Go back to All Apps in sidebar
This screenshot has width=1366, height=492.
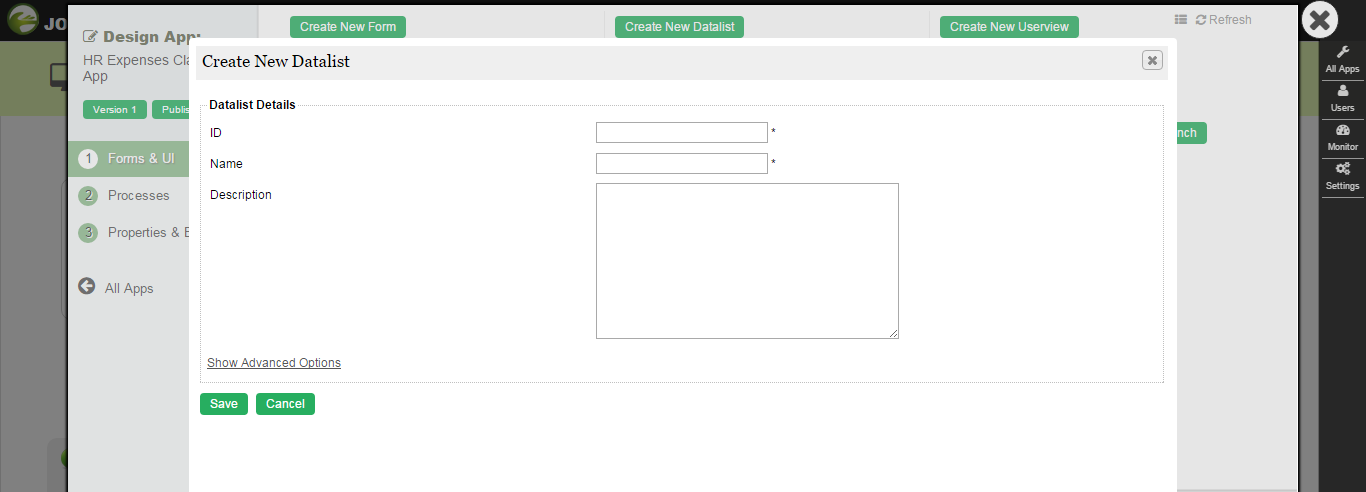click(x=129, y=288)
